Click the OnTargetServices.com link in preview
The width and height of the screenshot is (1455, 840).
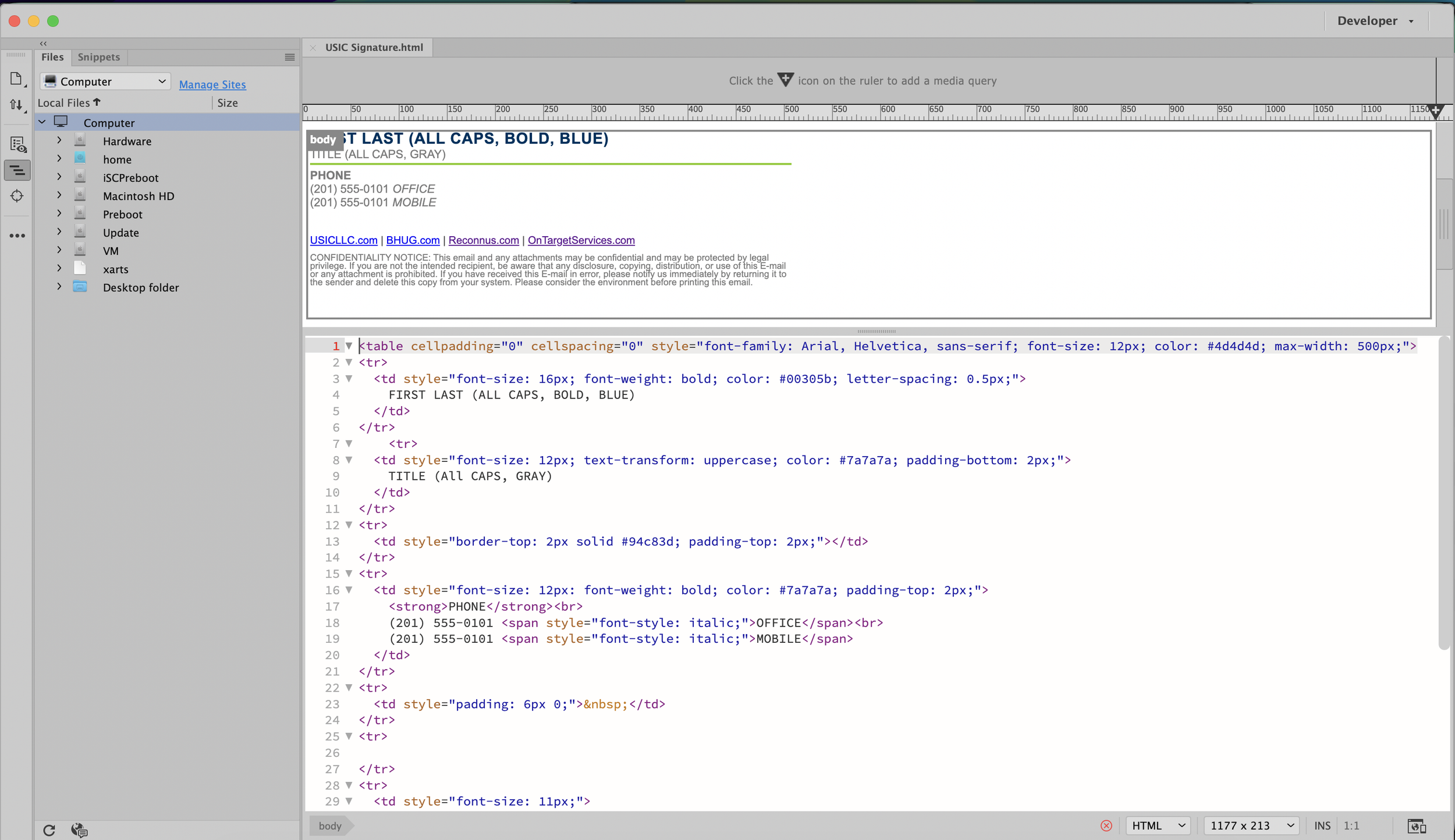581,240
